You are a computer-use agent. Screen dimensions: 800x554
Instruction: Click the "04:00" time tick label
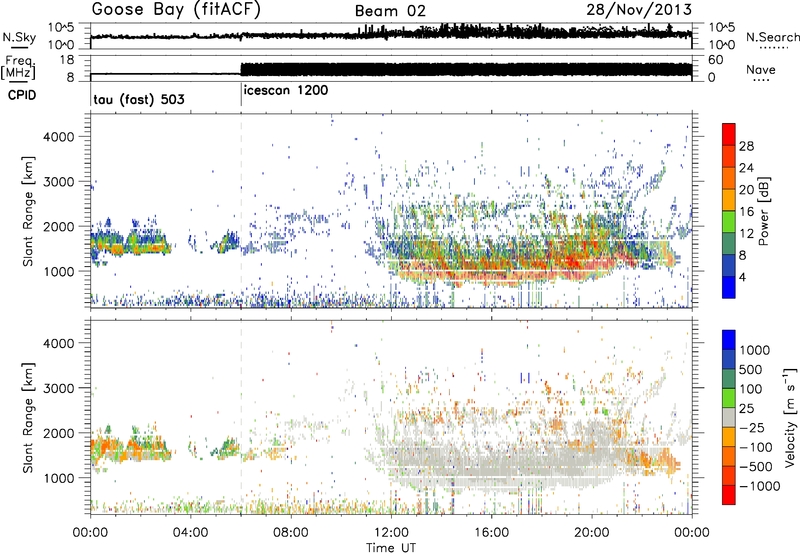click(190, 532)
